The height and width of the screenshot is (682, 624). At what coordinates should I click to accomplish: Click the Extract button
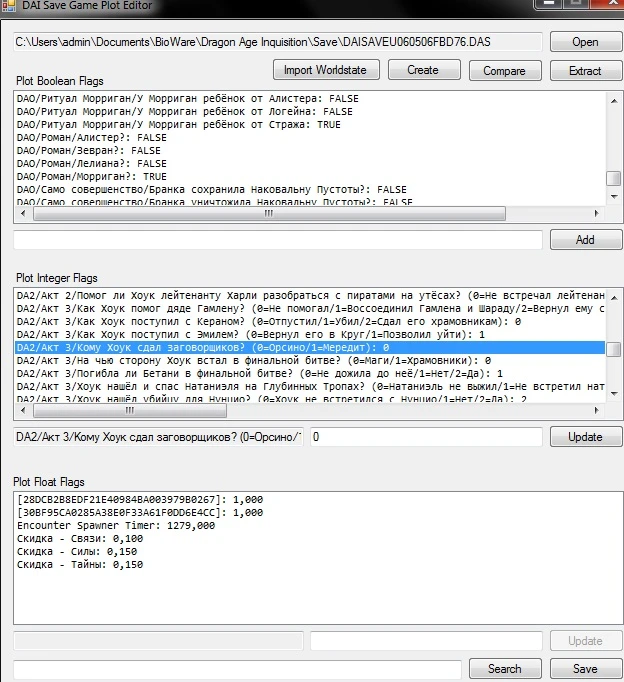pos(586,70)
